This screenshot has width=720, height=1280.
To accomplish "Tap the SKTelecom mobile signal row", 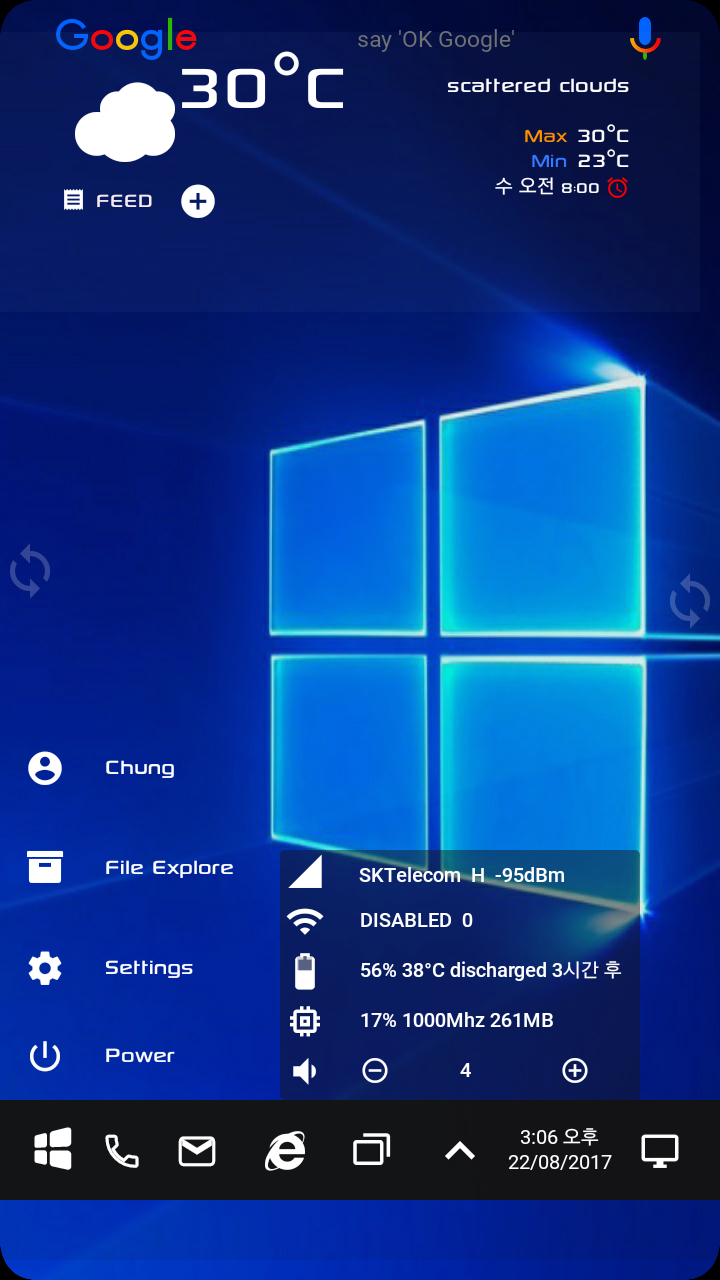I will click(x=461, y=875).
